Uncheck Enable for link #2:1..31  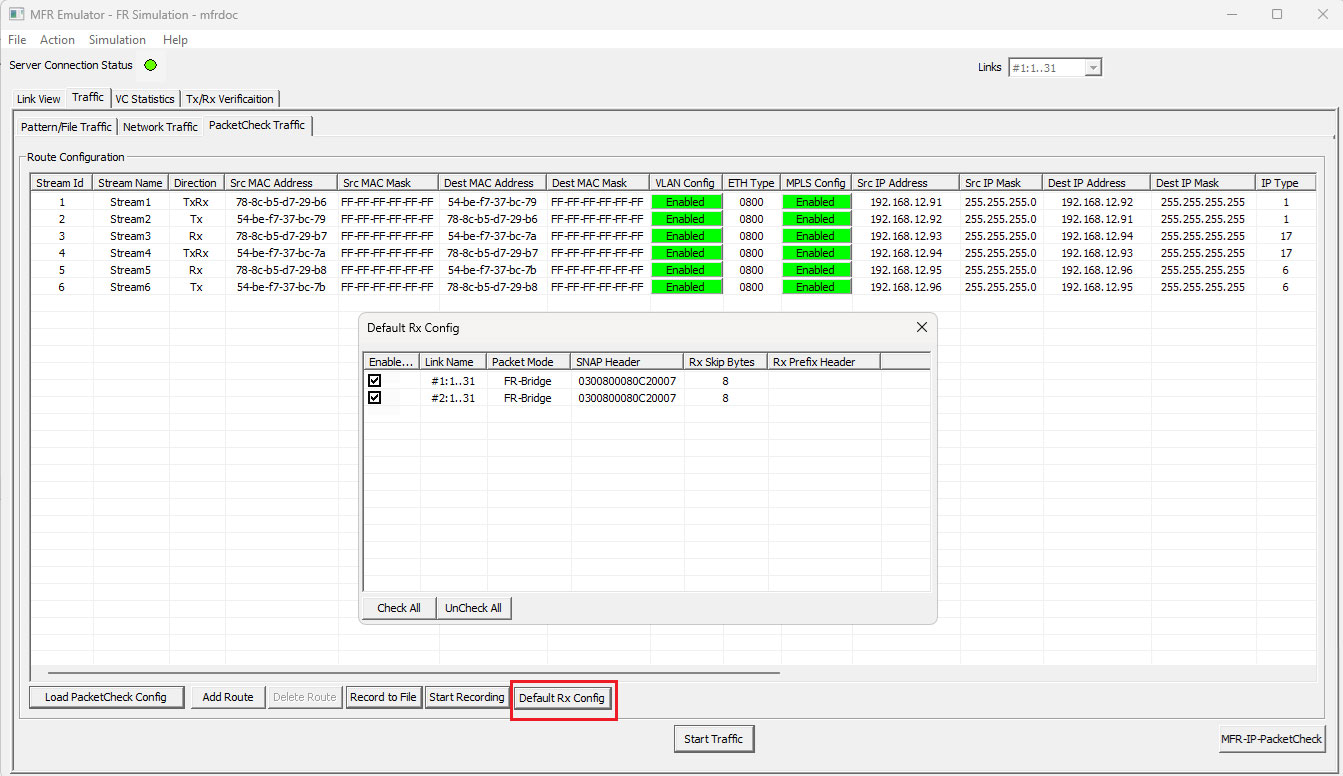(375, 397)
